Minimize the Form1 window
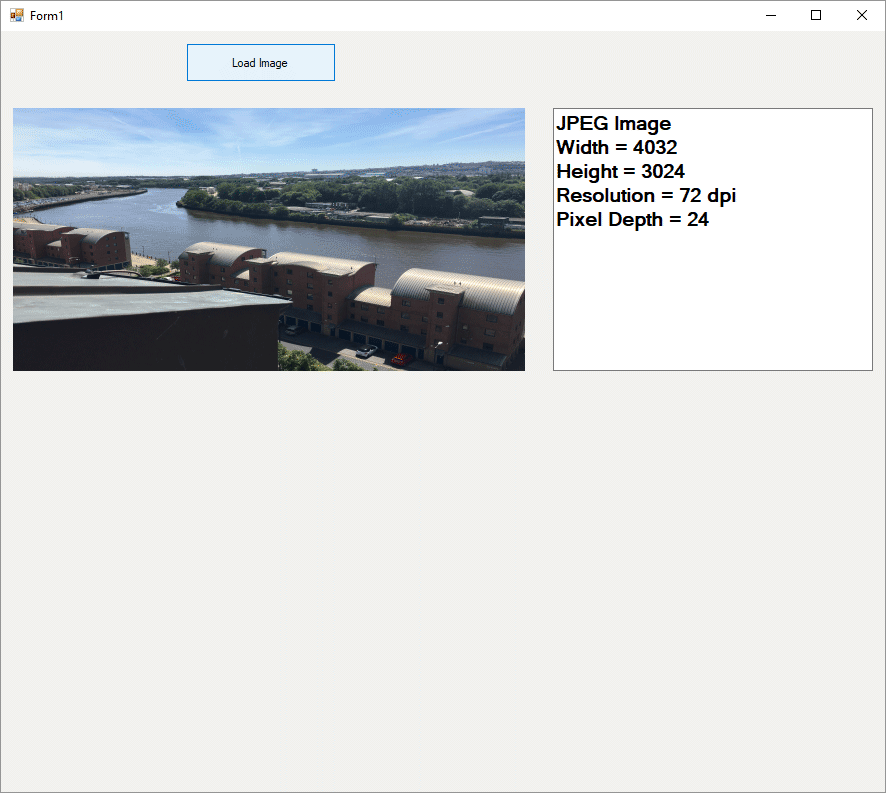The width and height of the screenshot is (886, 793). (771, 15)
